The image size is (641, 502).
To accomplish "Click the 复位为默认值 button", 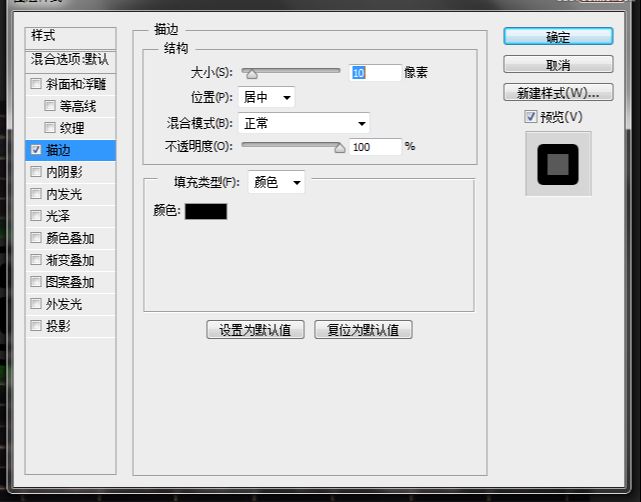I will pyautogui.click(x=363, y=329).
